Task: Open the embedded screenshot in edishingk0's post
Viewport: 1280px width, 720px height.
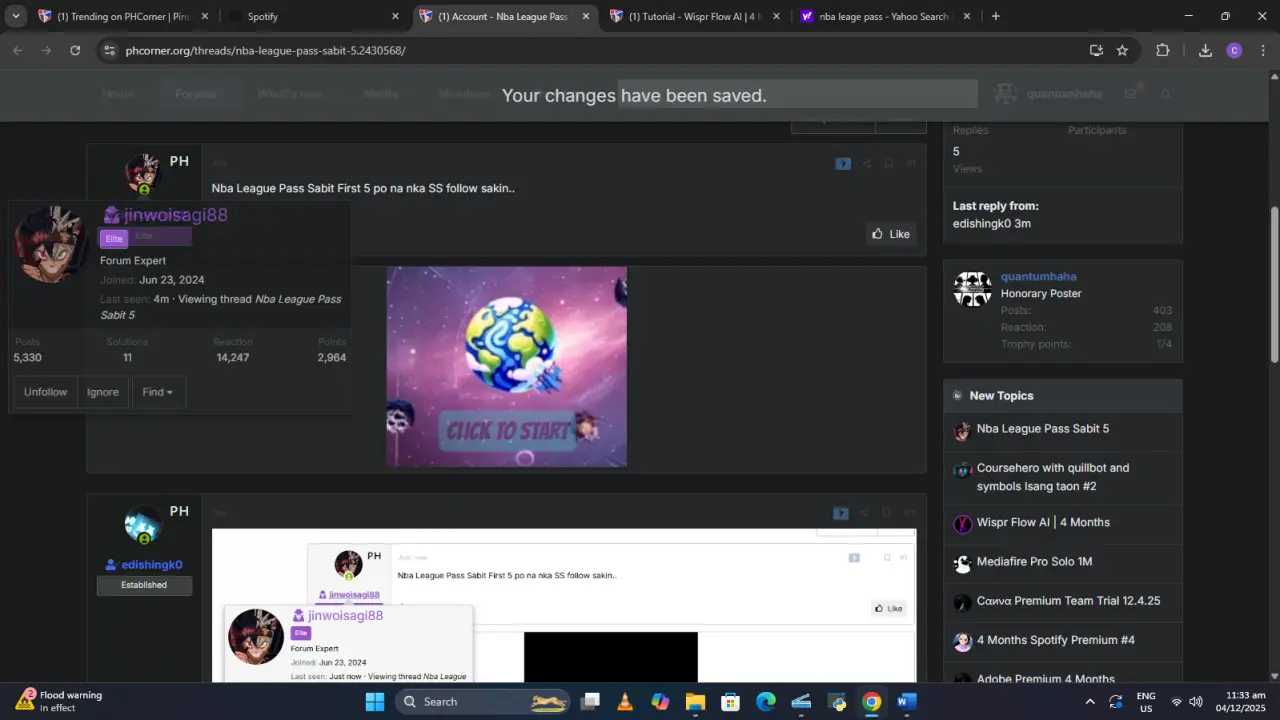Action: coord(564,605)
